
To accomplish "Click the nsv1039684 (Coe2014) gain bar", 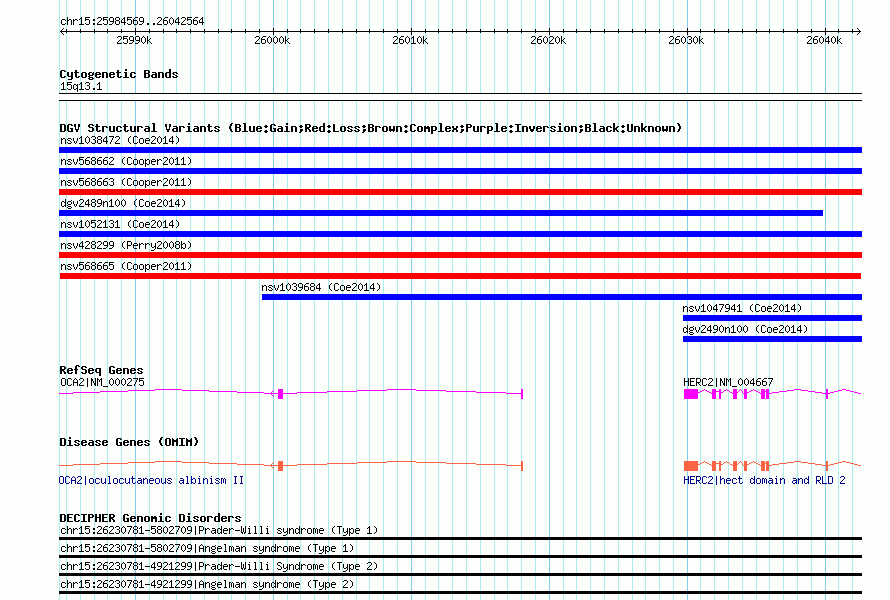I will [x=562, y=297].
